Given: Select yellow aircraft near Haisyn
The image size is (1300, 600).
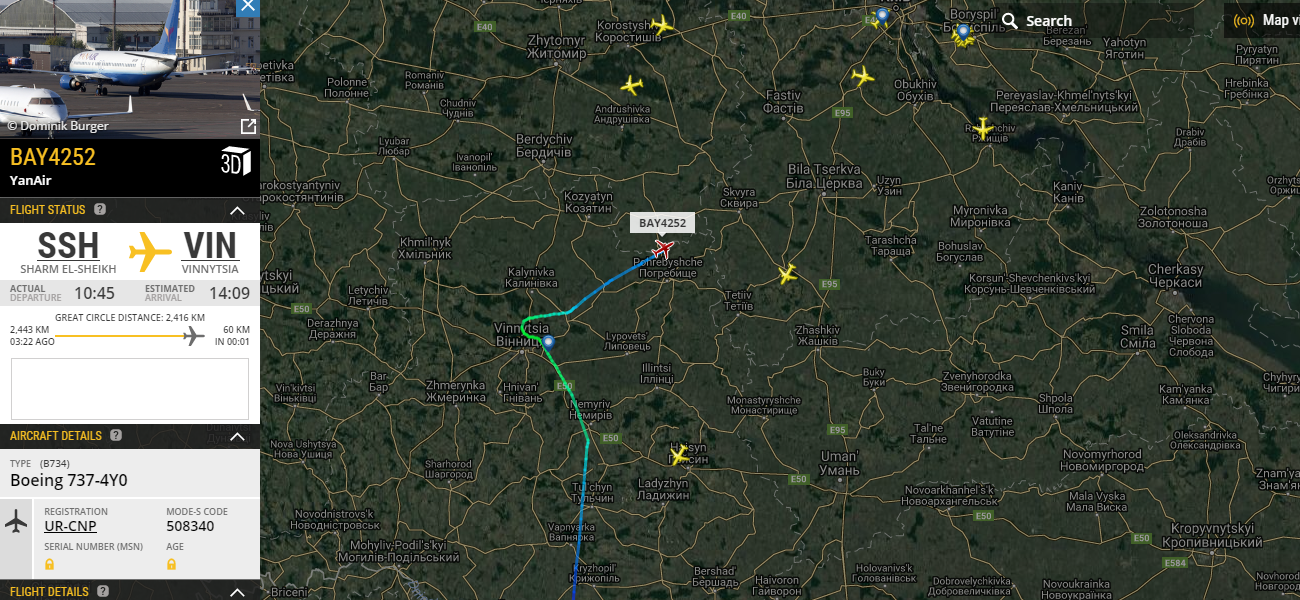Looking at the screenshot, I should click(x=680, y=455).
